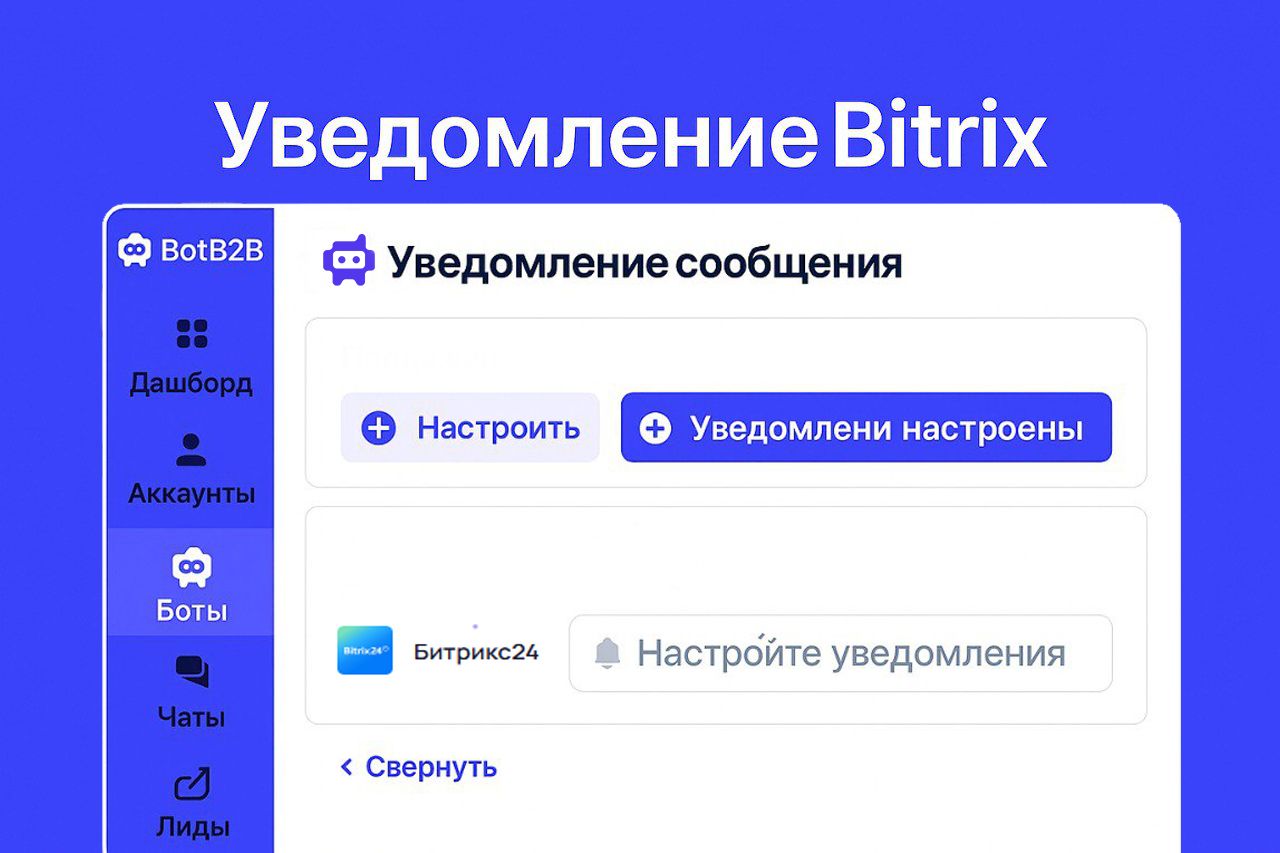Go to the Чаты menu label
The width and height of the screenshot is (1280, 853).
point(191,717)
